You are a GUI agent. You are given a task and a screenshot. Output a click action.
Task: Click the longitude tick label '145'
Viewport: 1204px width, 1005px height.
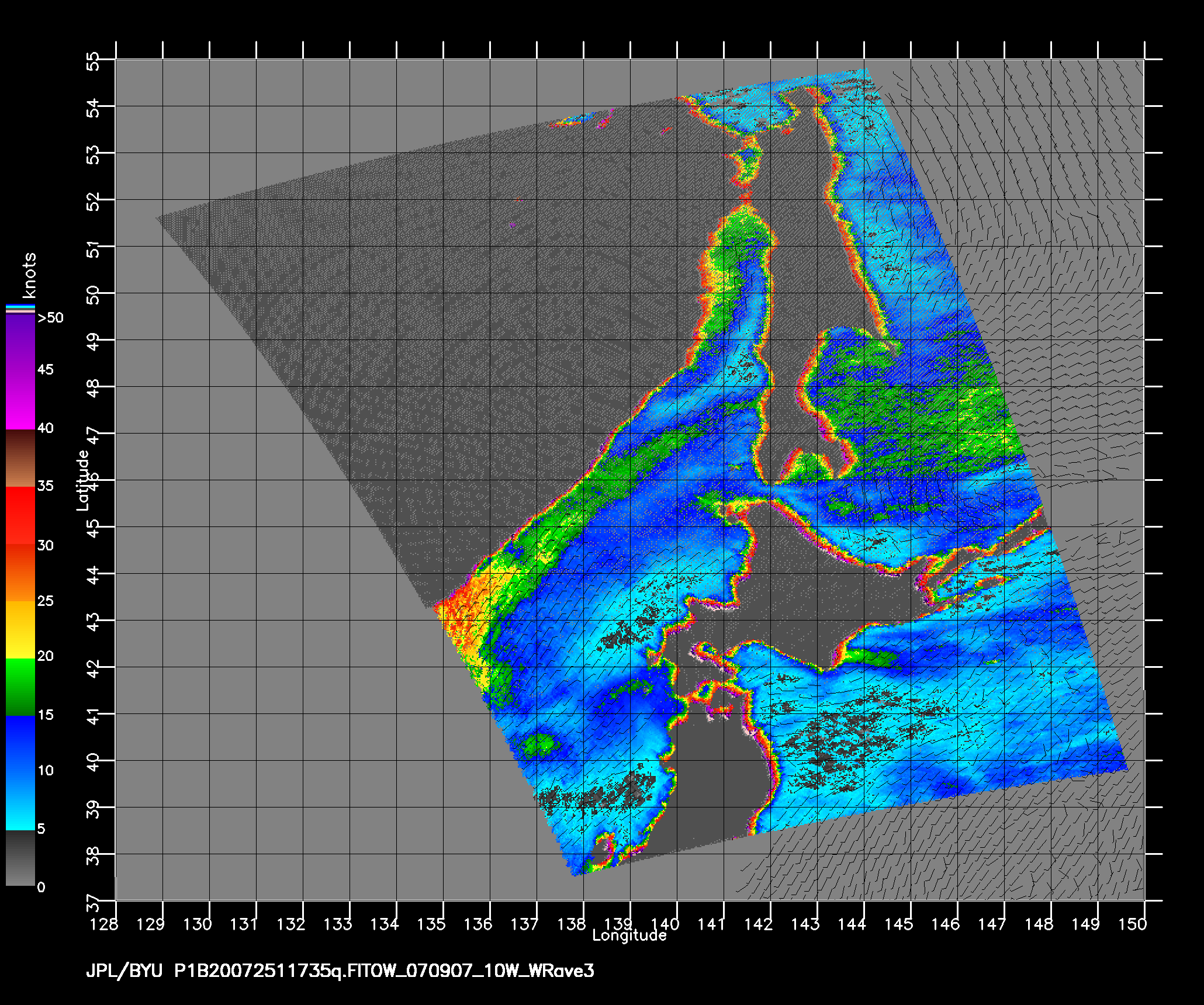click(898, 924)
